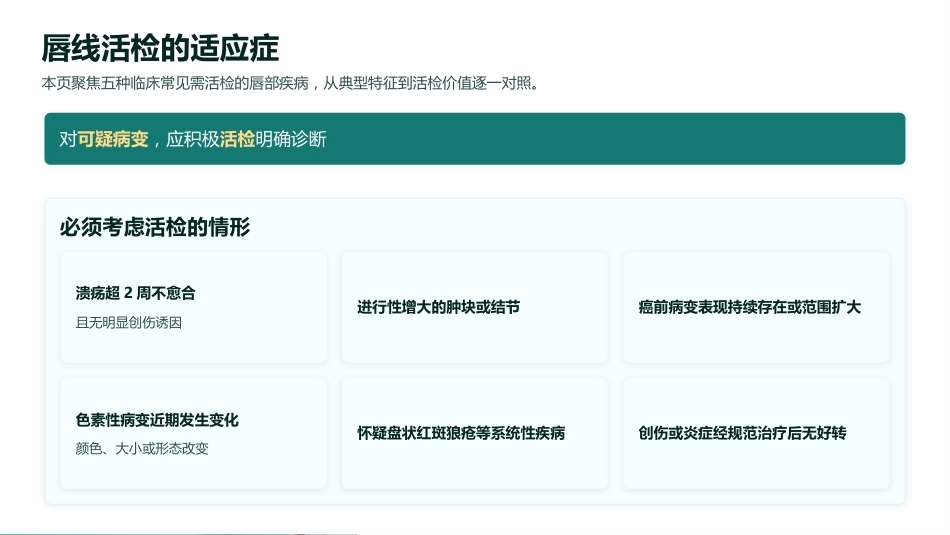Select the heading 必须考虑活检的情形
Screen dimensions: 950x535
[154, 227]
